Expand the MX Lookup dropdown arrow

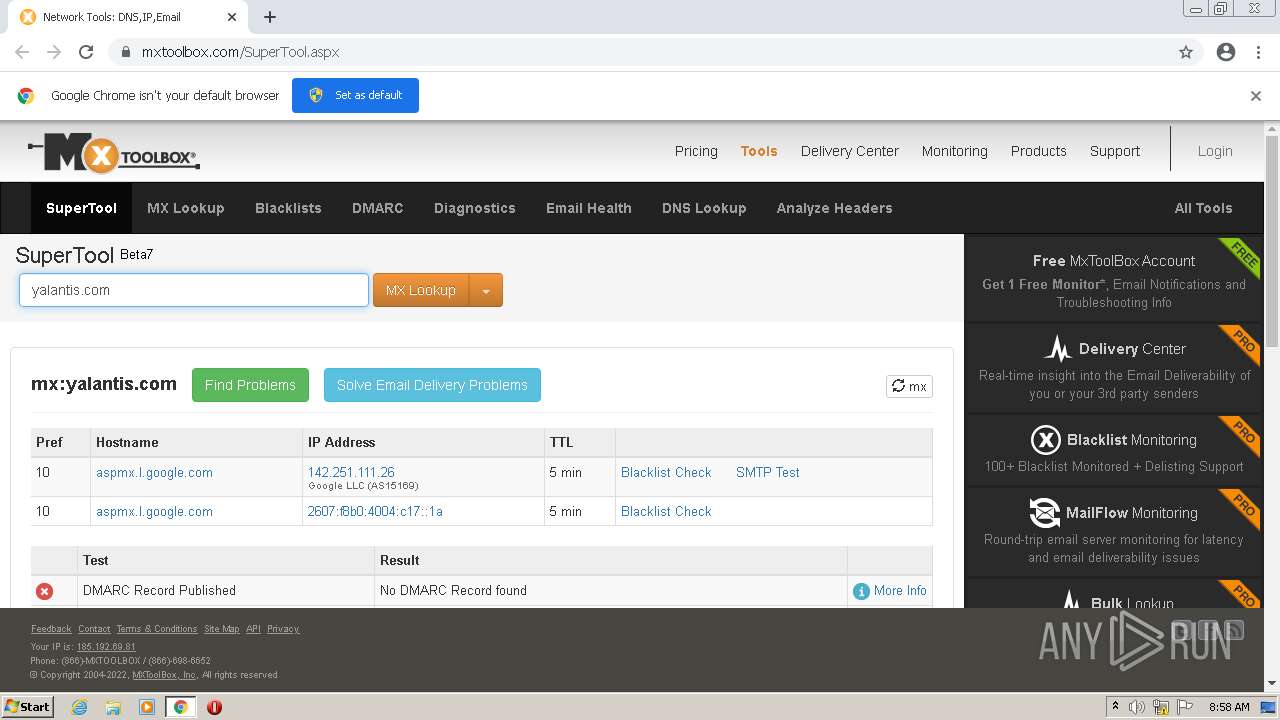coord(486,290)
